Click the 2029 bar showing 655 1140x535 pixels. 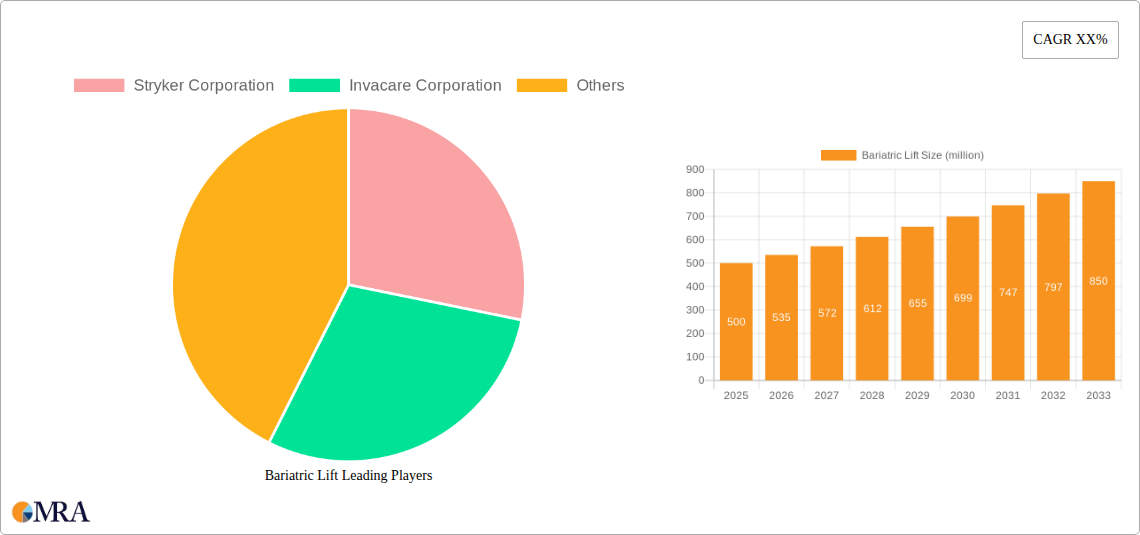tap(918, 303)
